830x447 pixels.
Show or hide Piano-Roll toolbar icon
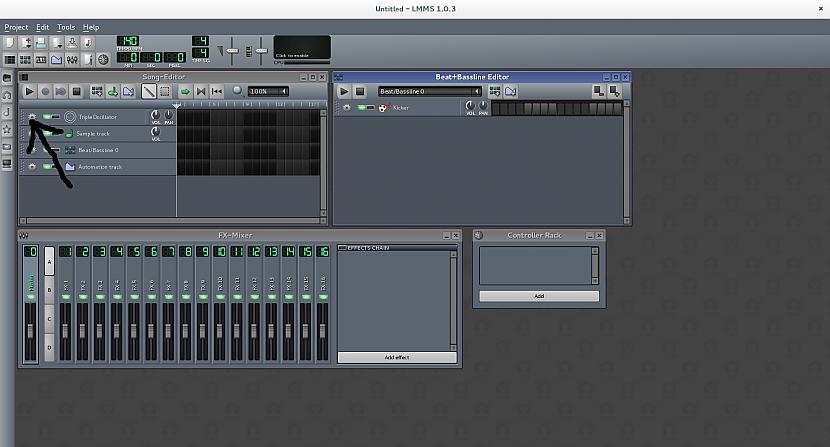pyautogui.click(x=41, y=59)
